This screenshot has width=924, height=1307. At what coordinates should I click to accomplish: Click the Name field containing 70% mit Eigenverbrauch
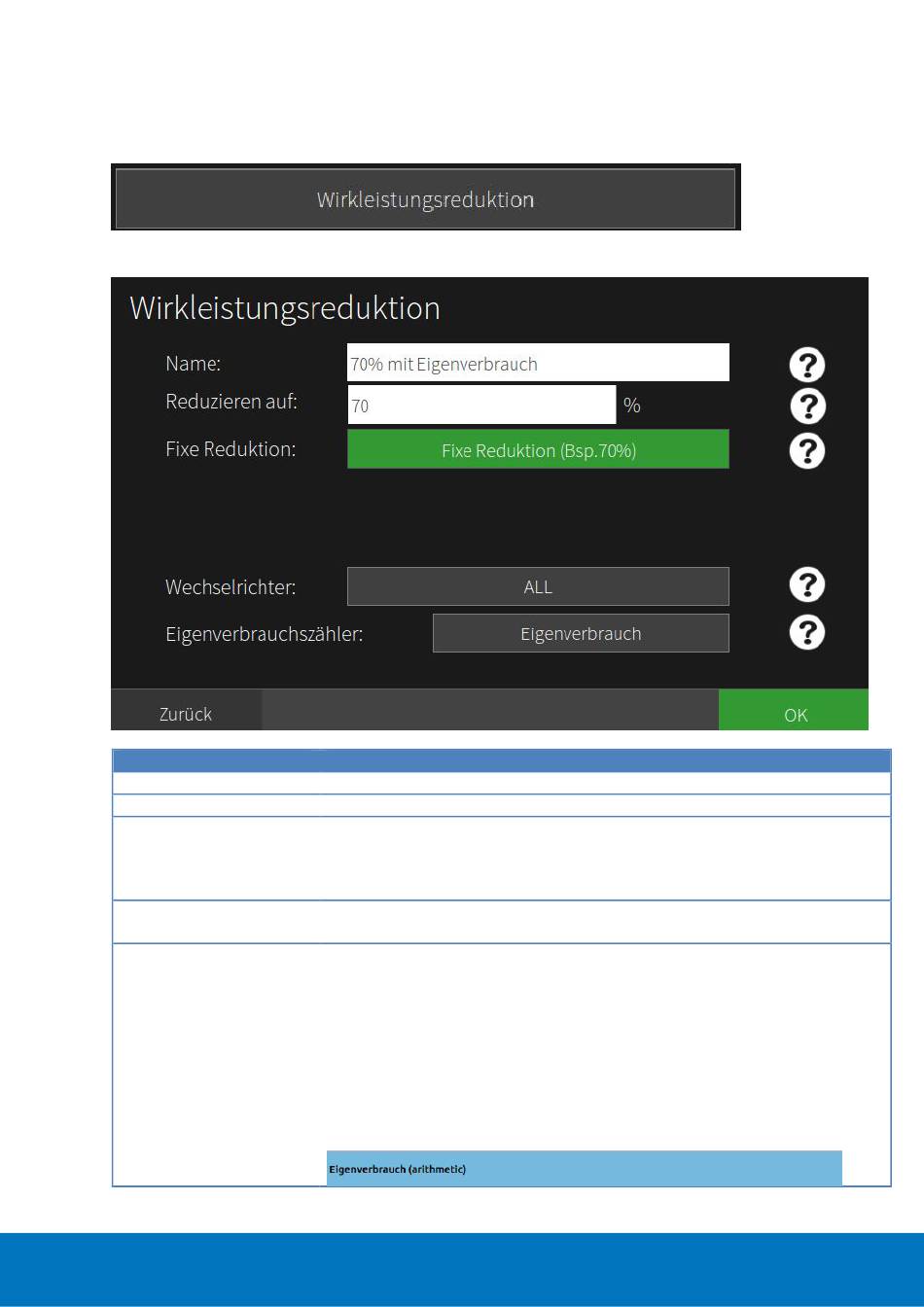click(538, 364)
